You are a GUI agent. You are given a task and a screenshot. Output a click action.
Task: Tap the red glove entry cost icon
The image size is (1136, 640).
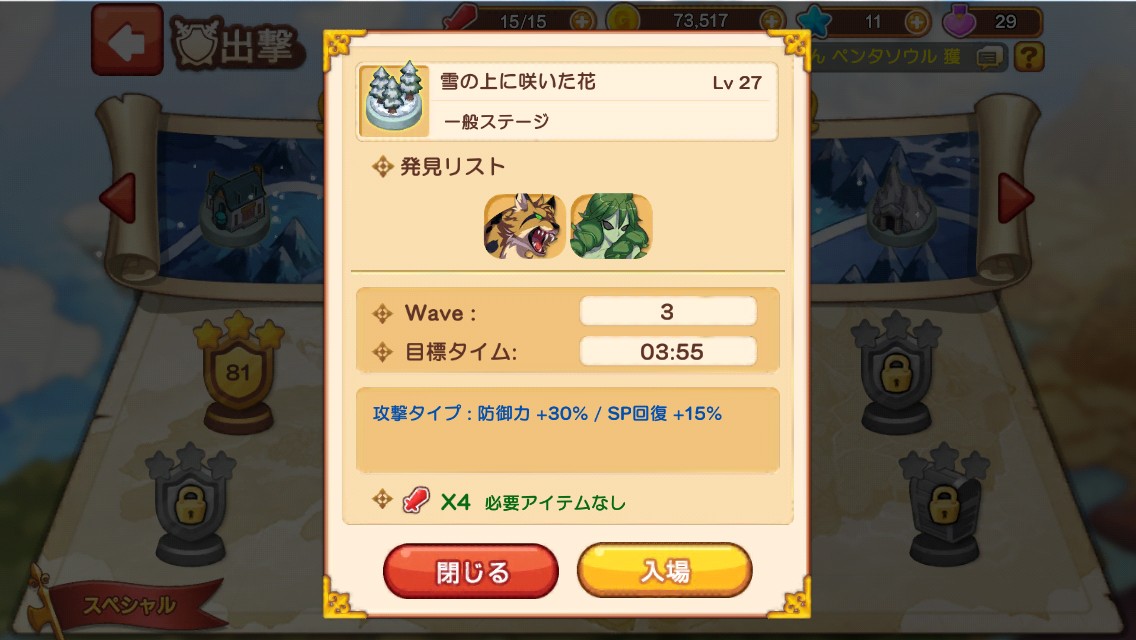(415, 500)
